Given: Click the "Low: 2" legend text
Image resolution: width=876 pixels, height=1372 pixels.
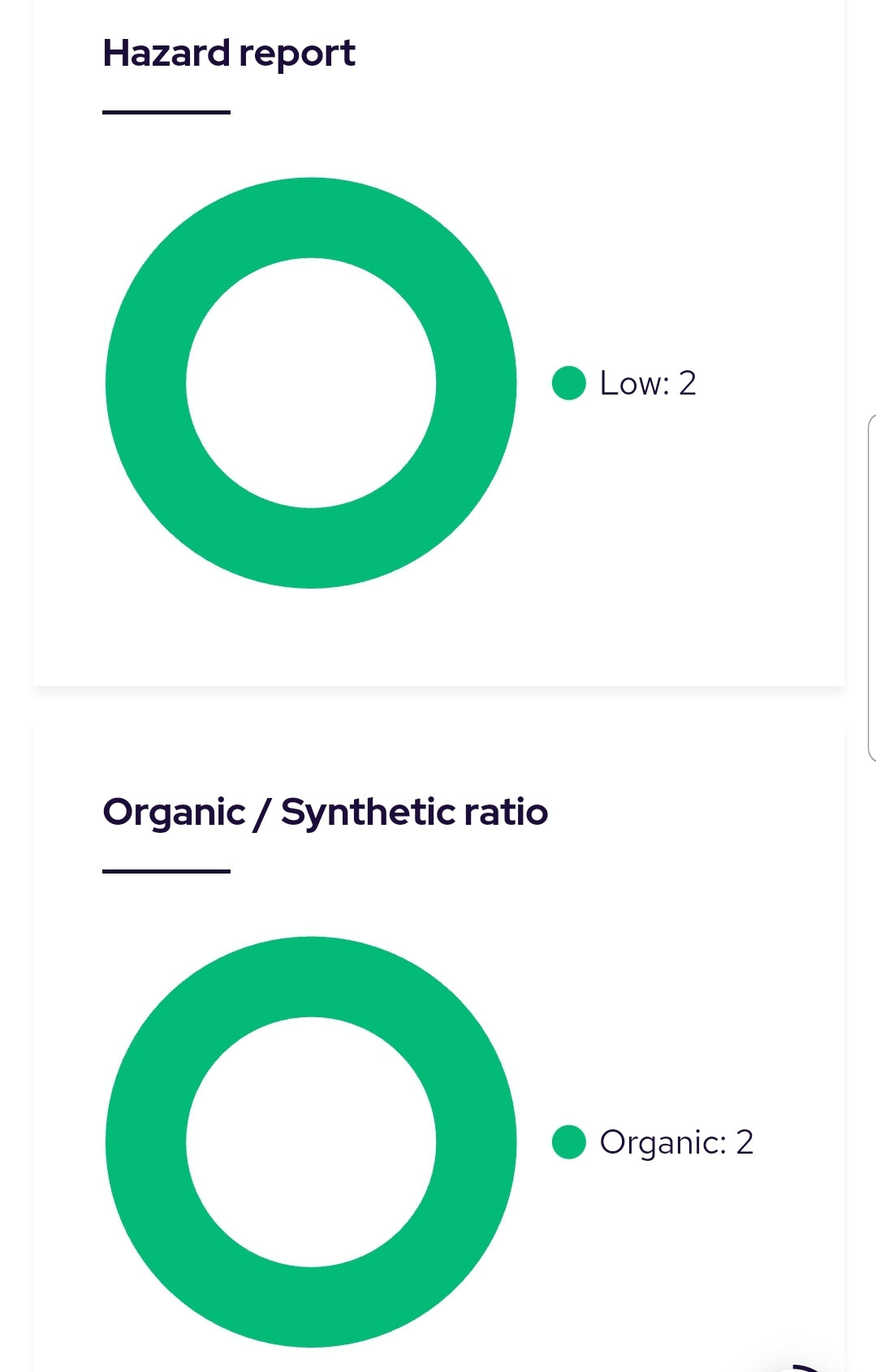Looking at the screenshot, I should [x=647, y=383].
